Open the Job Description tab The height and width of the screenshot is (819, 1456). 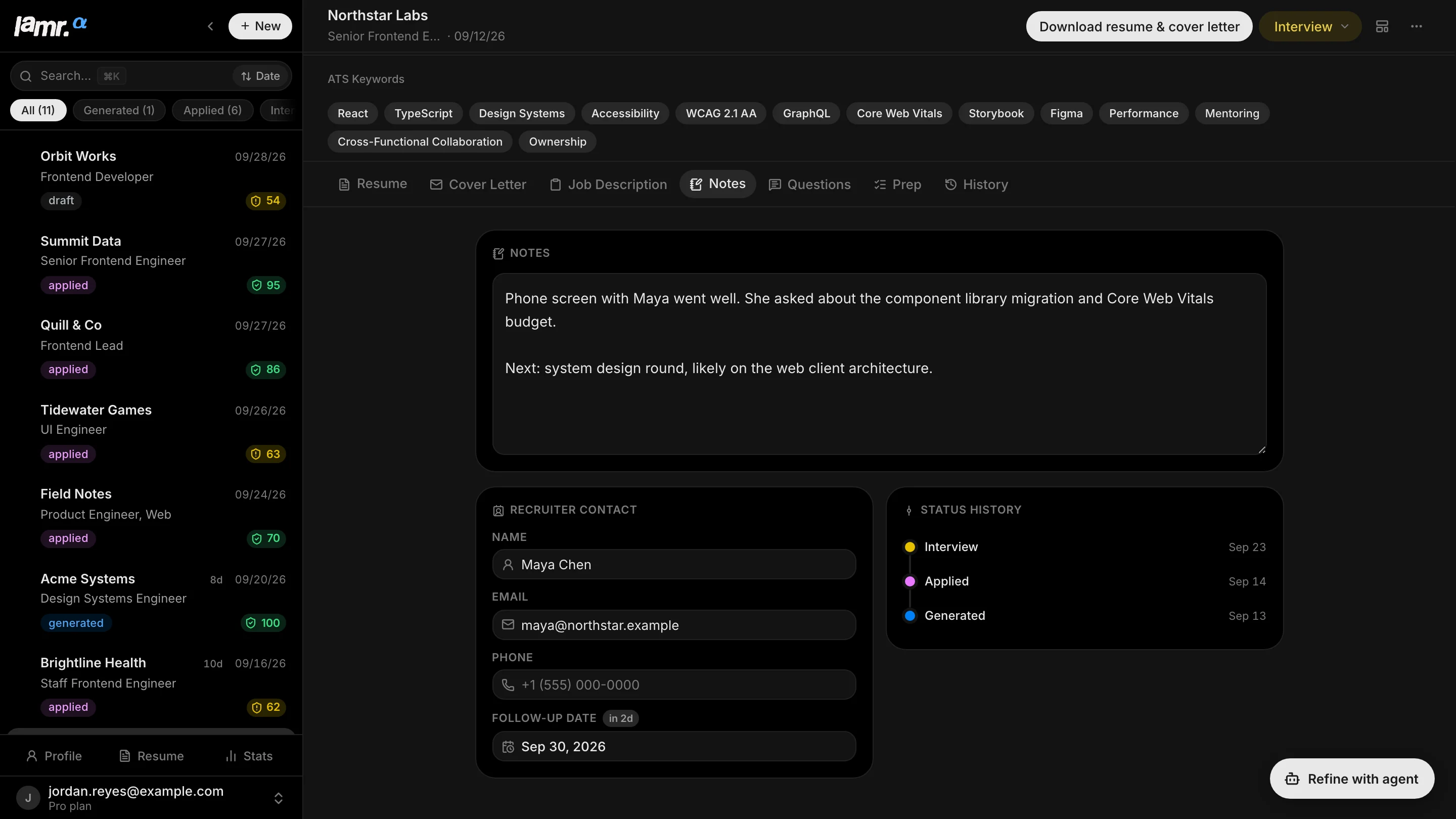click(x=608, y=184)
